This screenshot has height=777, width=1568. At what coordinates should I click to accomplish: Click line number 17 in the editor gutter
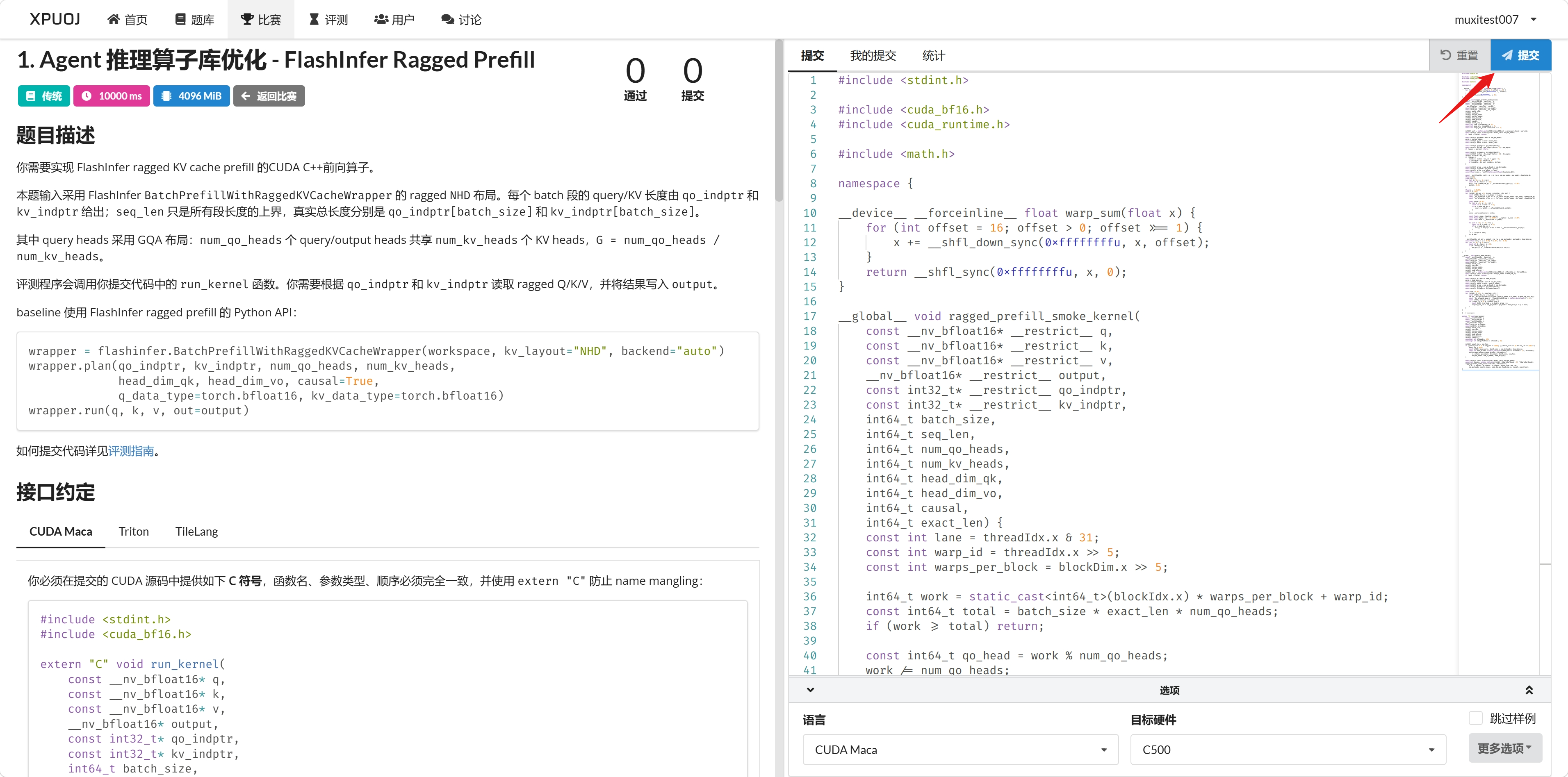(809, 316)
